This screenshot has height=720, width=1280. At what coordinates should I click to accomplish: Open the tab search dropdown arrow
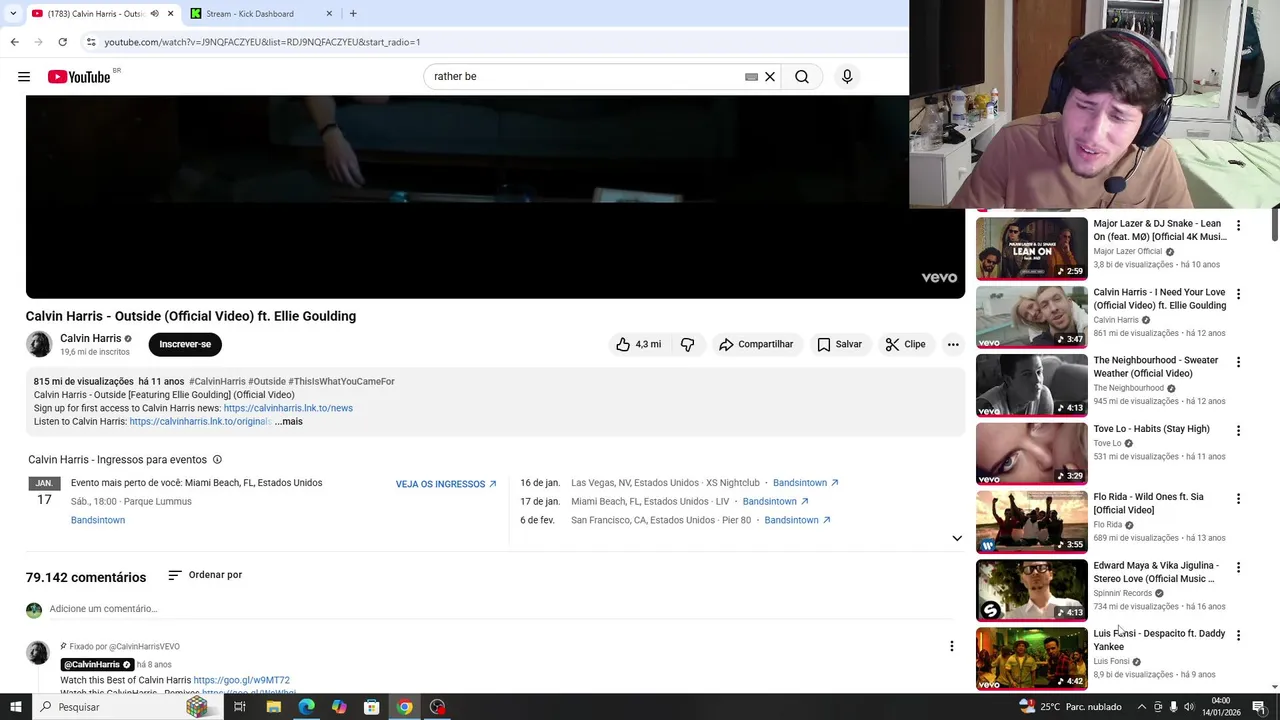coord(13,14)
